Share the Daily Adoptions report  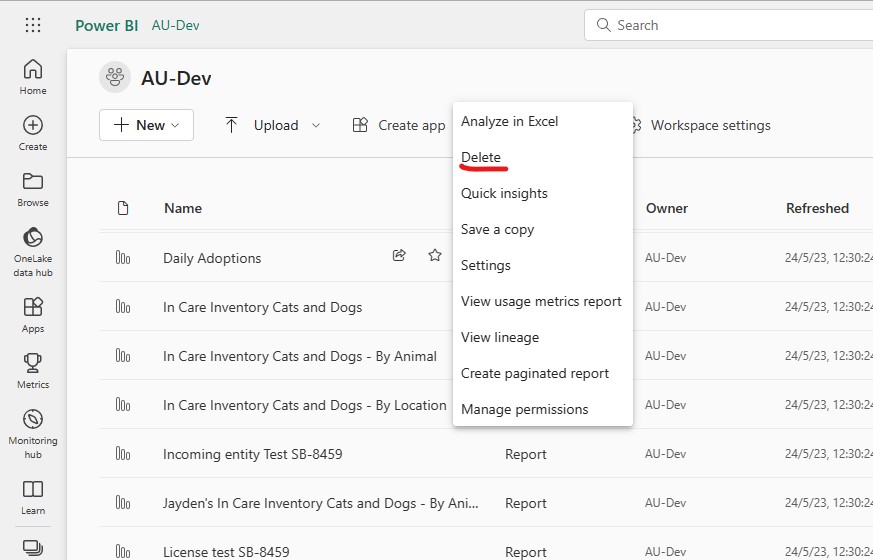[399, 256]
